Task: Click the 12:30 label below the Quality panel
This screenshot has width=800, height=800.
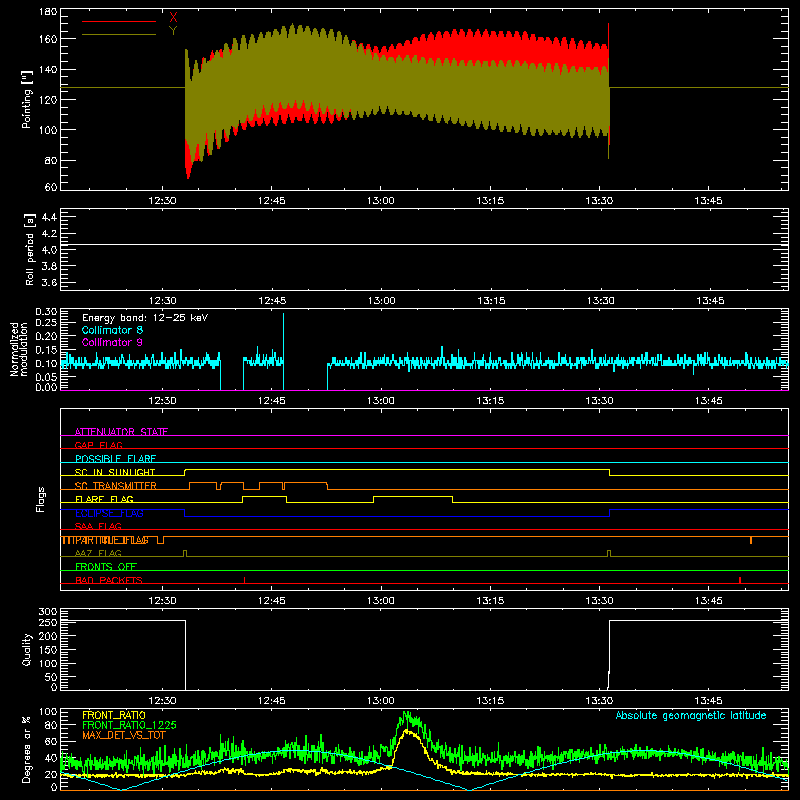Action: 162,701
